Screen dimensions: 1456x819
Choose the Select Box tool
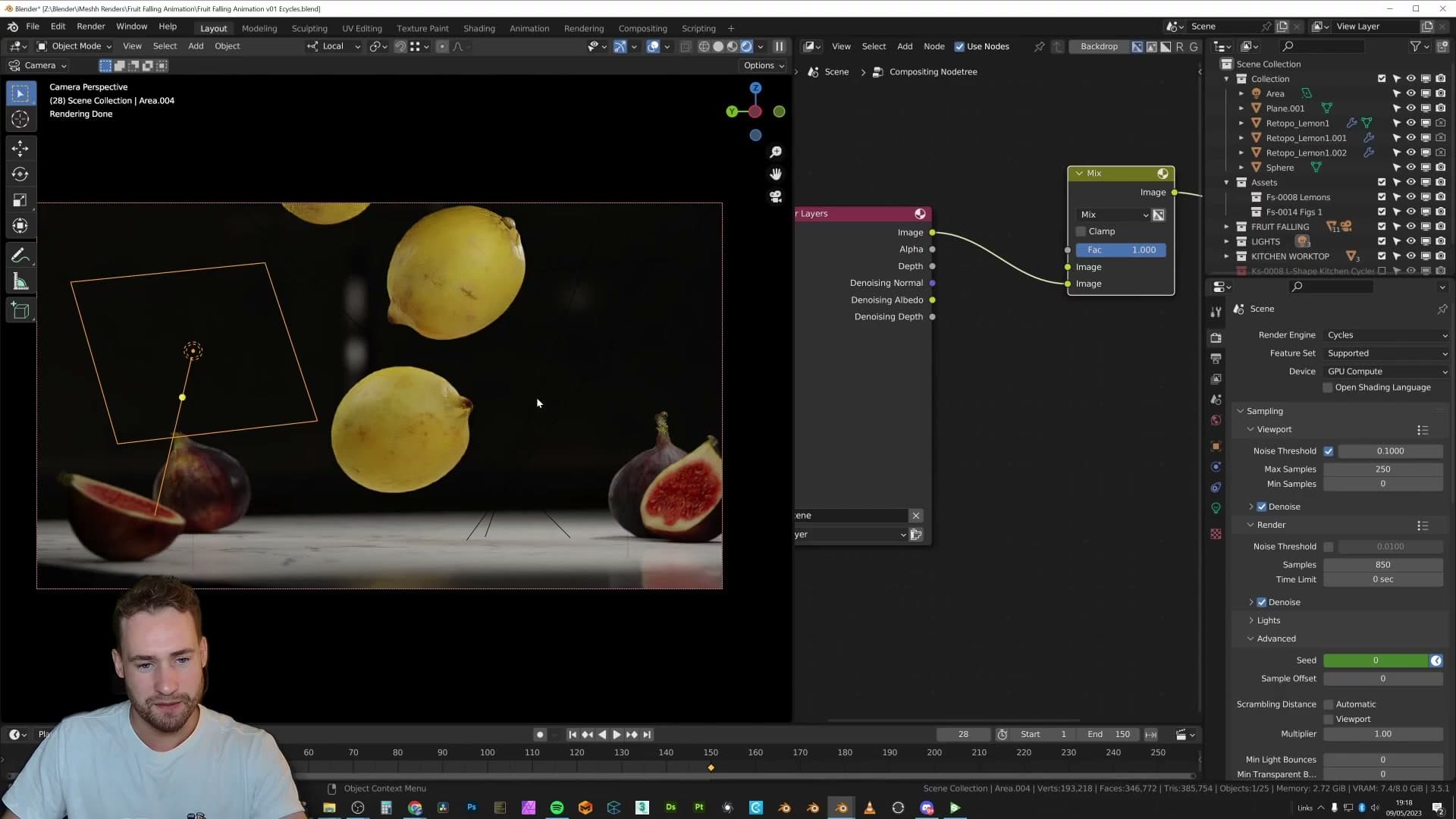tap(20, 93)
